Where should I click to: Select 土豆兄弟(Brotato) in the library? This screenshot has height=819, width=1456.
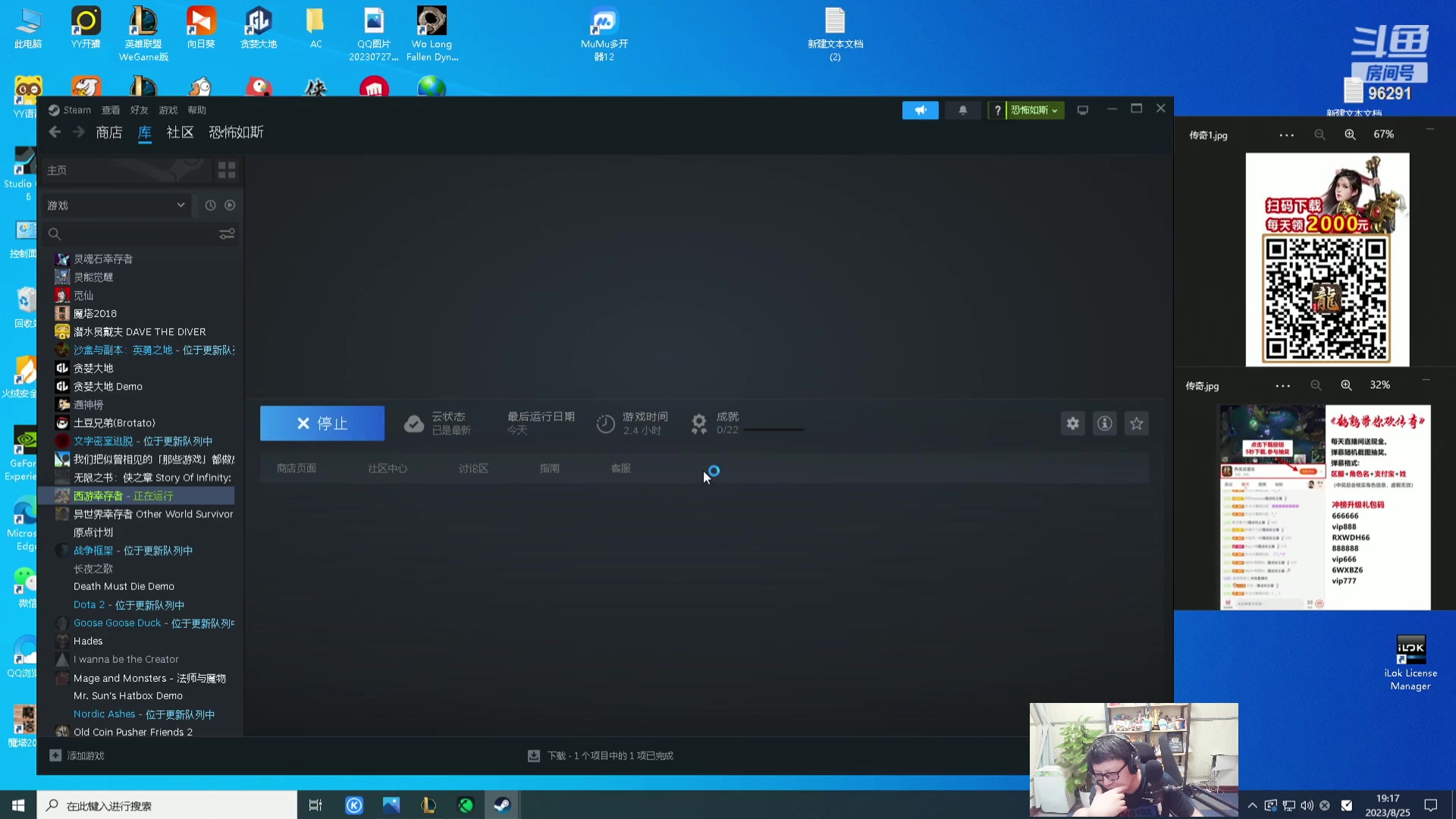pyautogui.click(x=114, y=423)
